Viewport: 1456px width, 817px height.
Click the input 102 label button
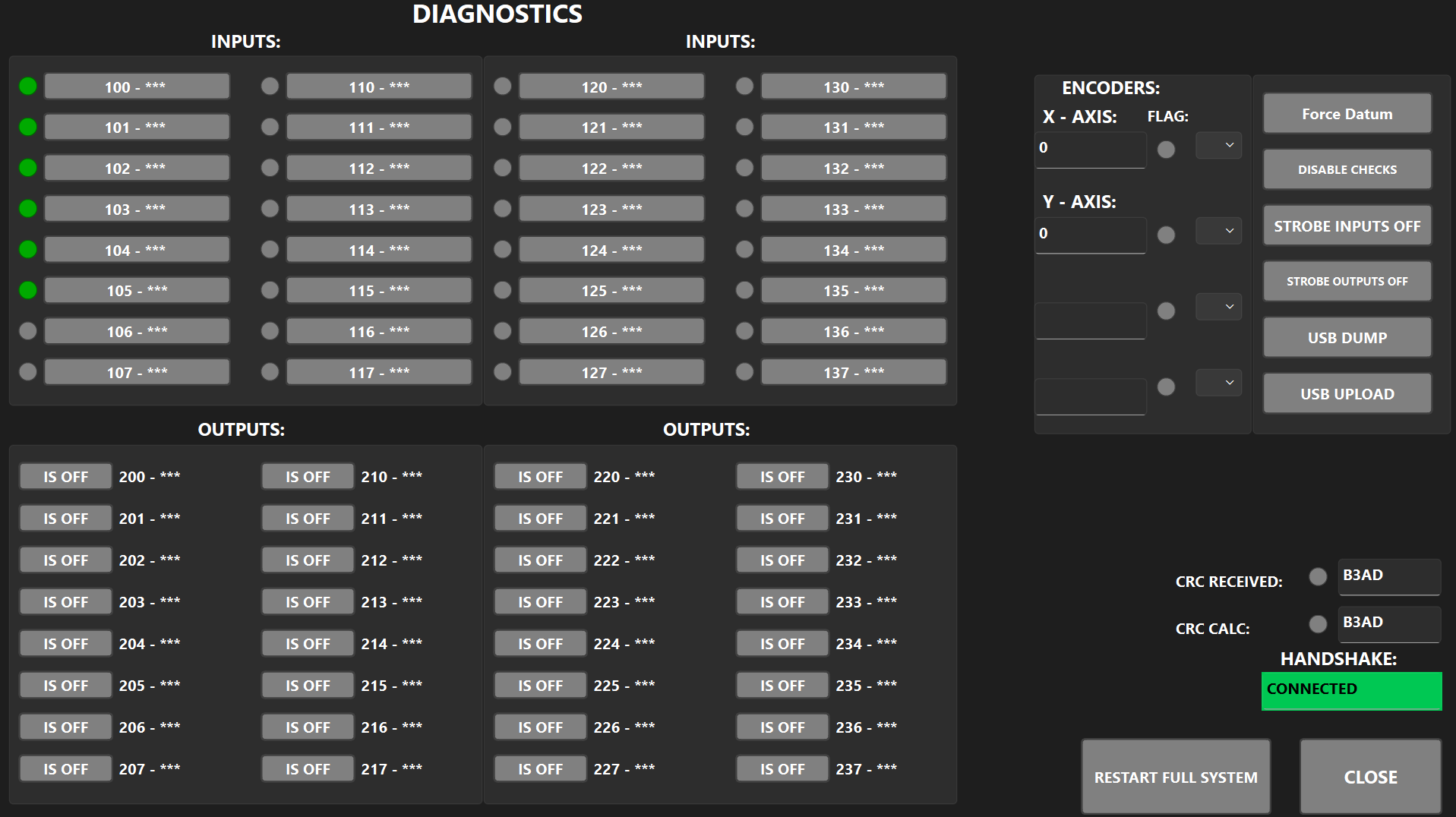(137, 168)
